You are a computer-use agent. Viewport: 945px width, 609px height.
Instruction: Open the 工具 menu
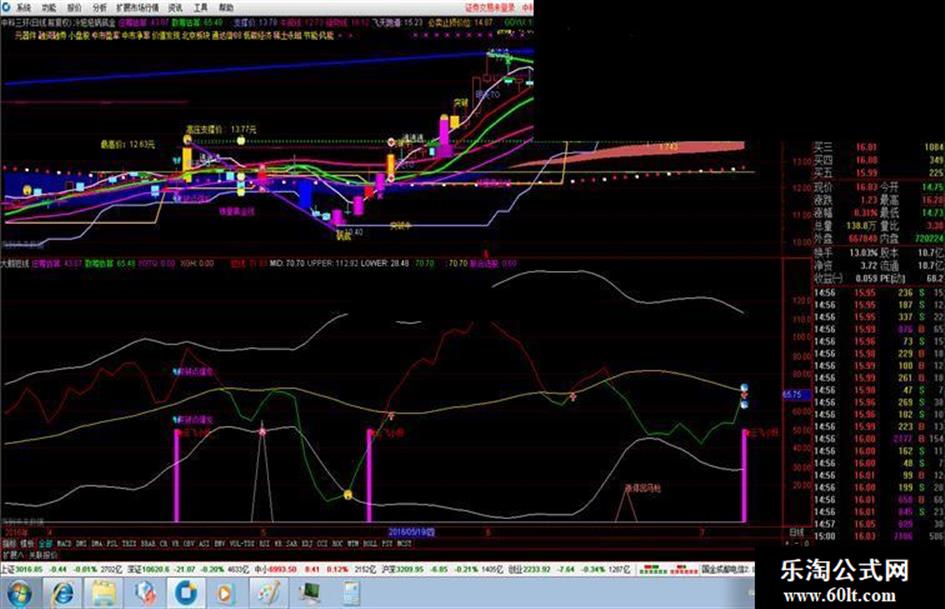[x=201, y=8]
